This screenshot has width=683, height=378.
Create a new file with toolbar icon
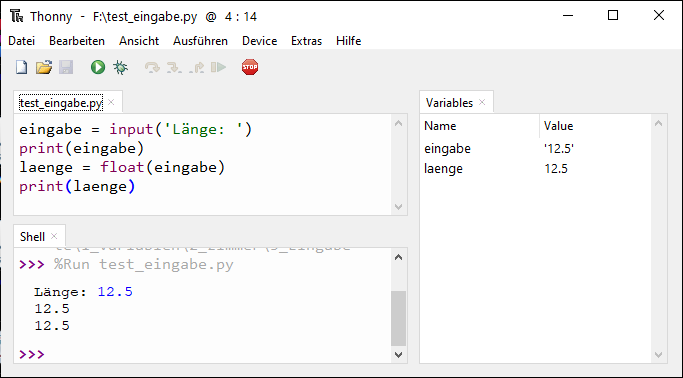[21, 68]
